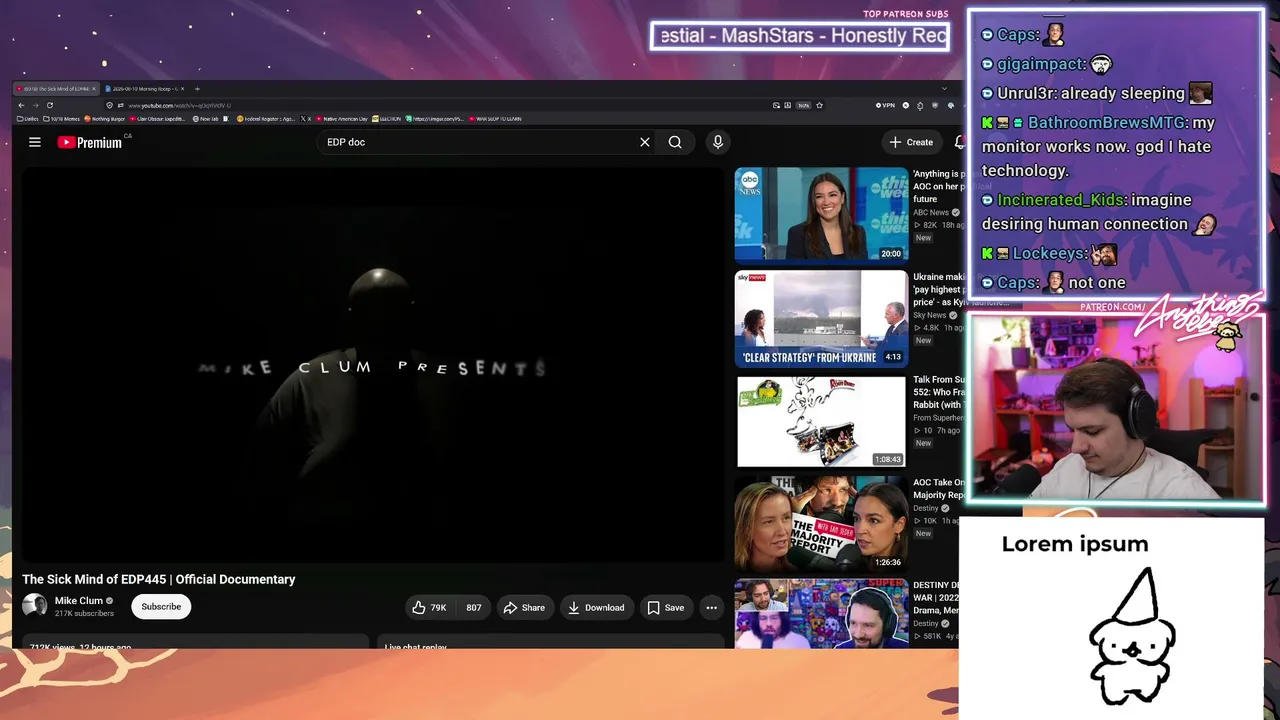Open the Create menu

point(911,142)
